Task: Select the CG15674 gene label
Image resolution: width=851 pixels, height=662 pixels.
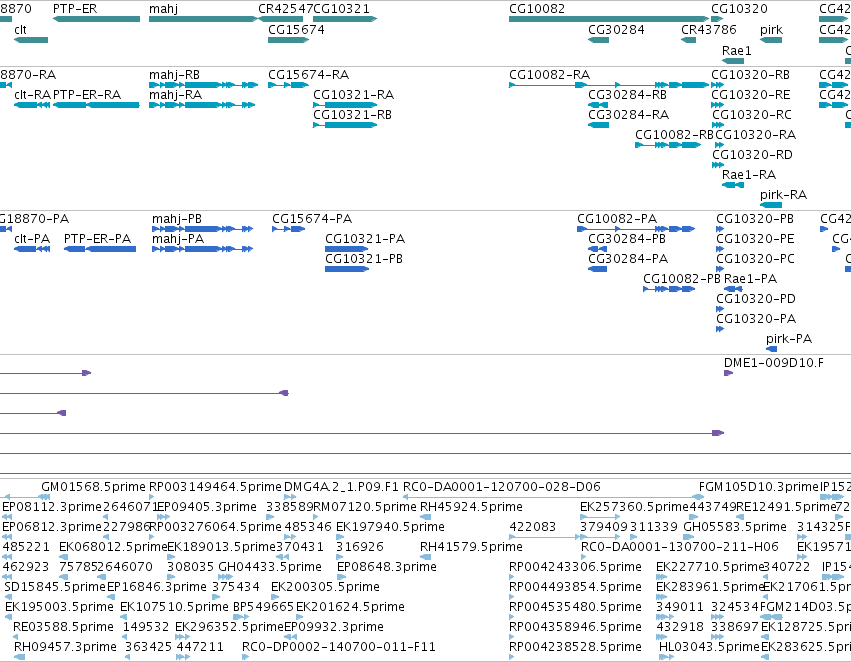Action: click(x=296, y=29)
